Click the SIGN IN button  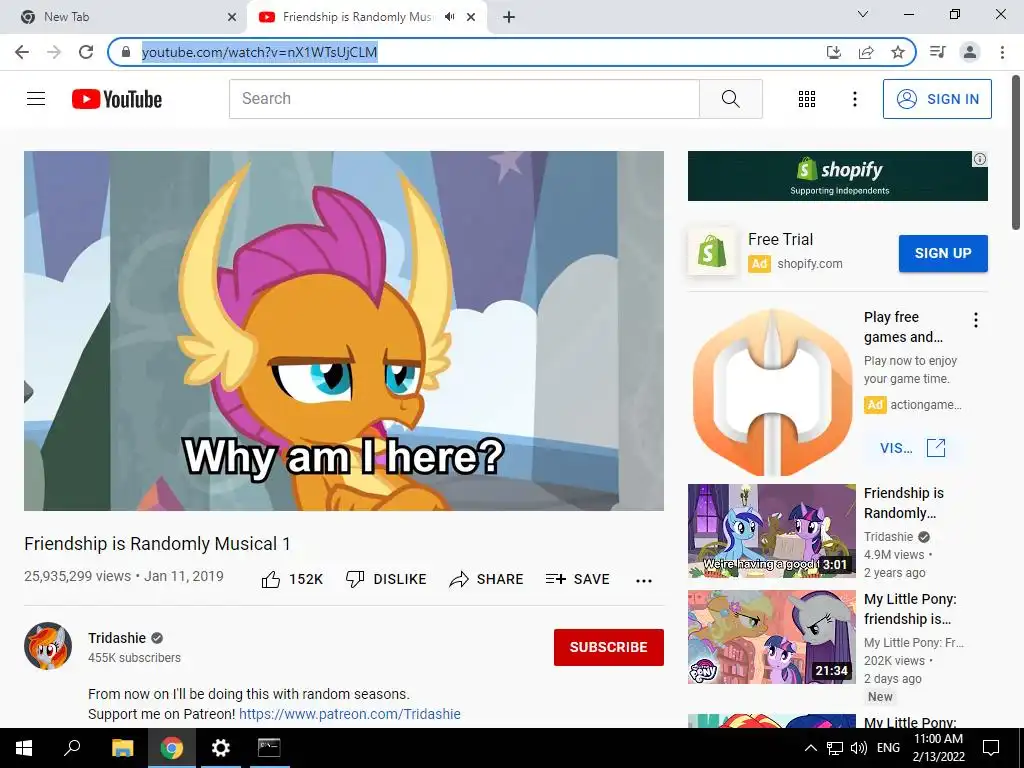pos(937,99)
